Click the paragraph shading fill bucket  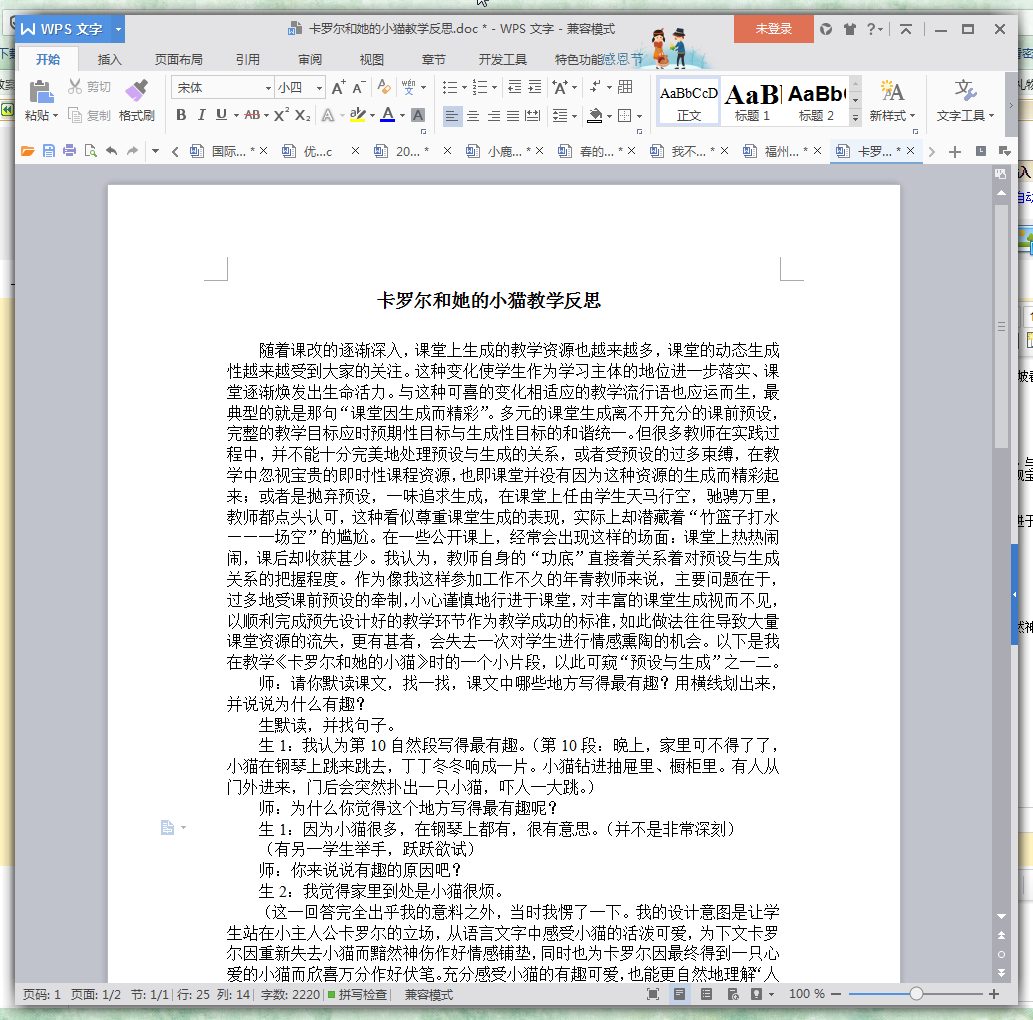(595, 116)
